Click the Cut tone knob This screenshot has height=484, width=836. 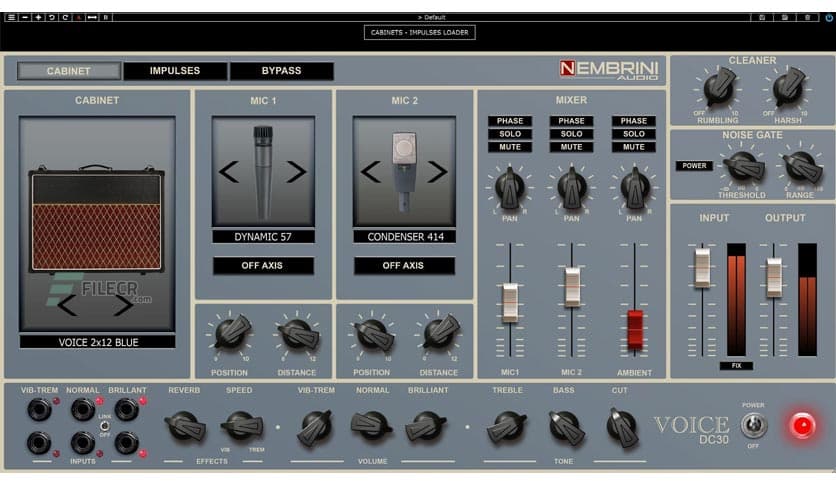pyautogui.click(x=622, y=427)
